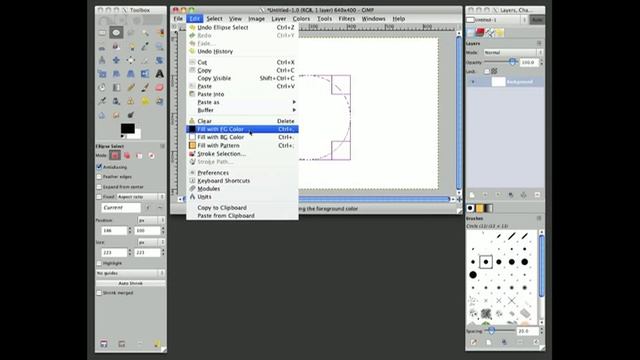This screenshot has width=640, height=360.
Task: Click the Position X input field
Action: pyautogui.click(x=114, y=231)
